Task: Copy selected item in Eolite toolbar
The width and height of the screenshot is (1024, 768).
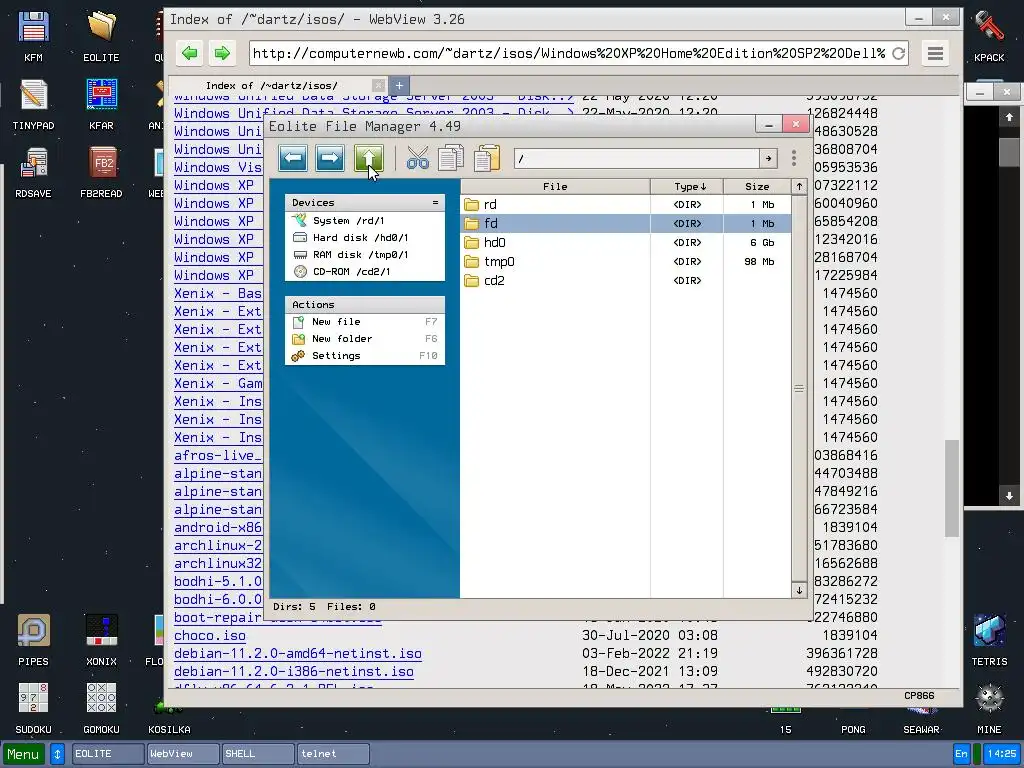Action: click(x=451, y=158)
